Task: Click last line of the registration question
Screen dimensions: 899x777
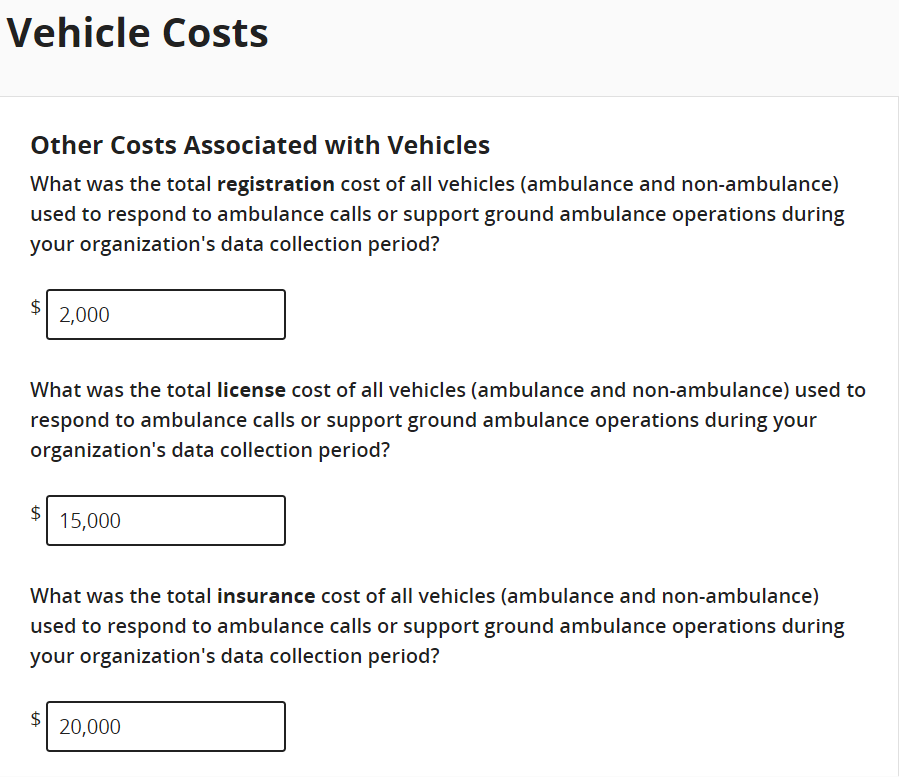Action: point(234,244)
